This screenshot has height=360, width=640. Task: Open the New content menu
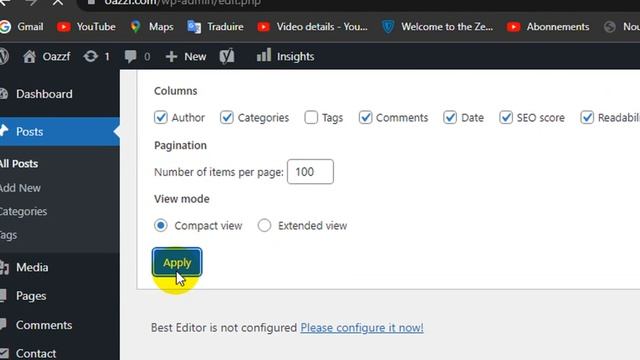tap(186, 56)
